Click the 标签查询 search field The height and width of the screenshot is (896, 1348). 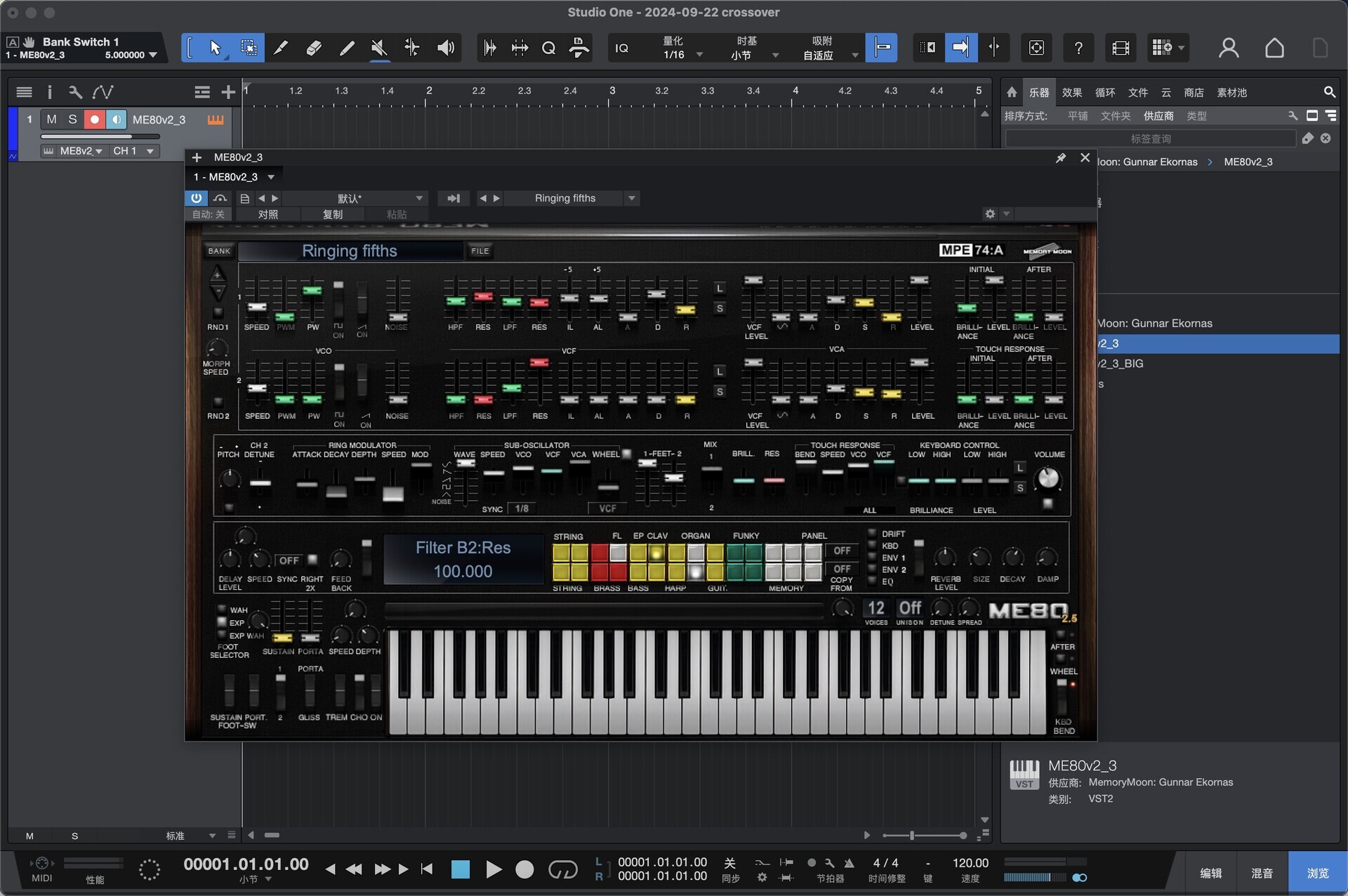click(1150, 138)
